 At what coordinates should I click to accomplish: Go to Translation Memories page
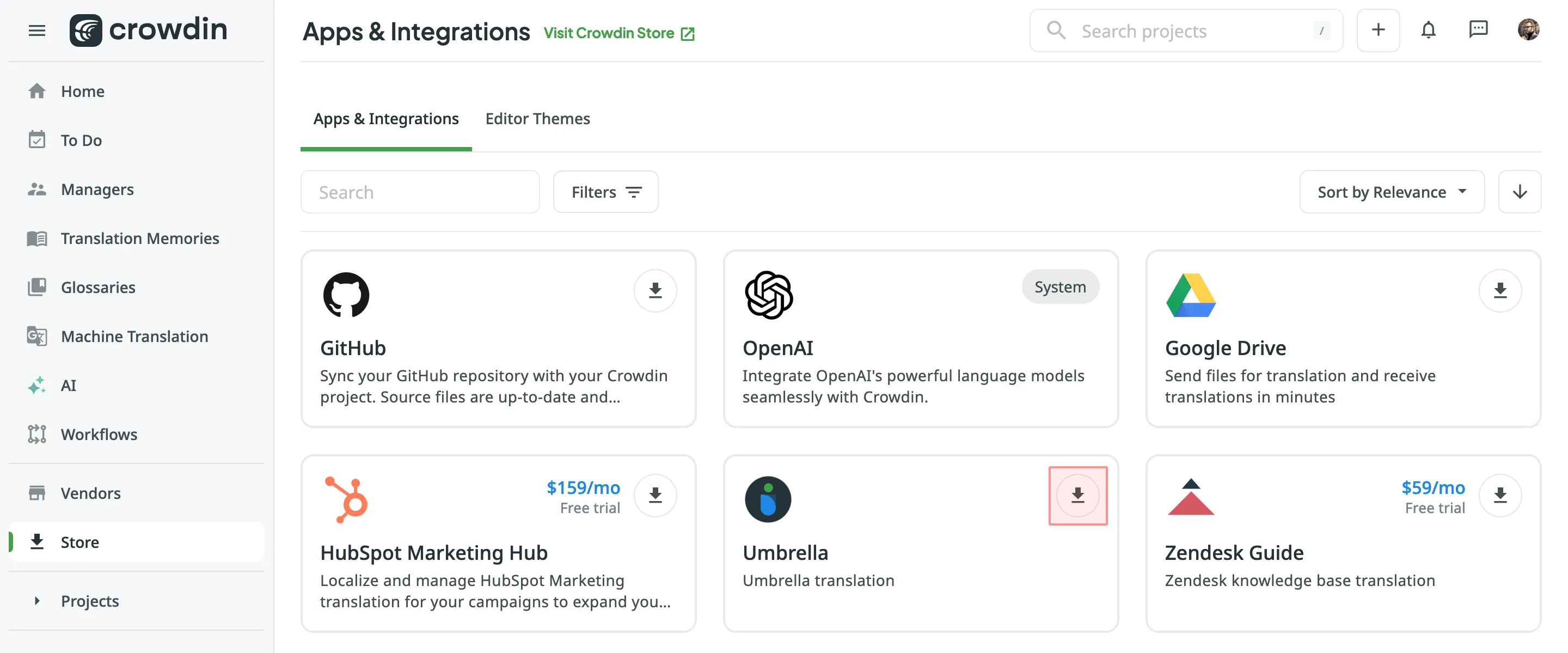140,238
